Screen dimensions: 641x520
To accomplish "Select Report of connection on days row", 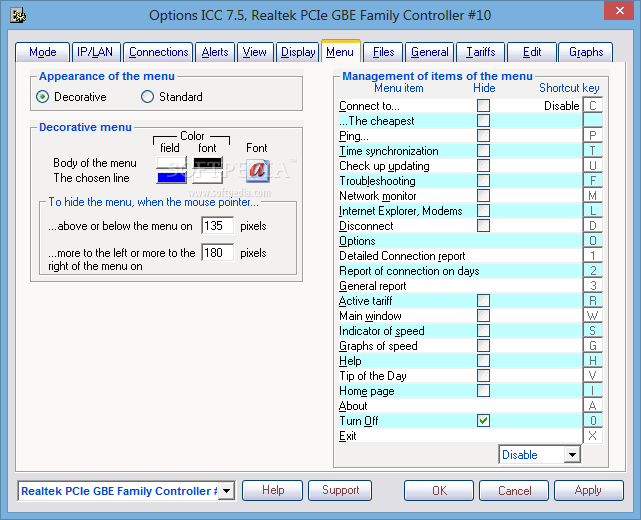I will (460, 271).
